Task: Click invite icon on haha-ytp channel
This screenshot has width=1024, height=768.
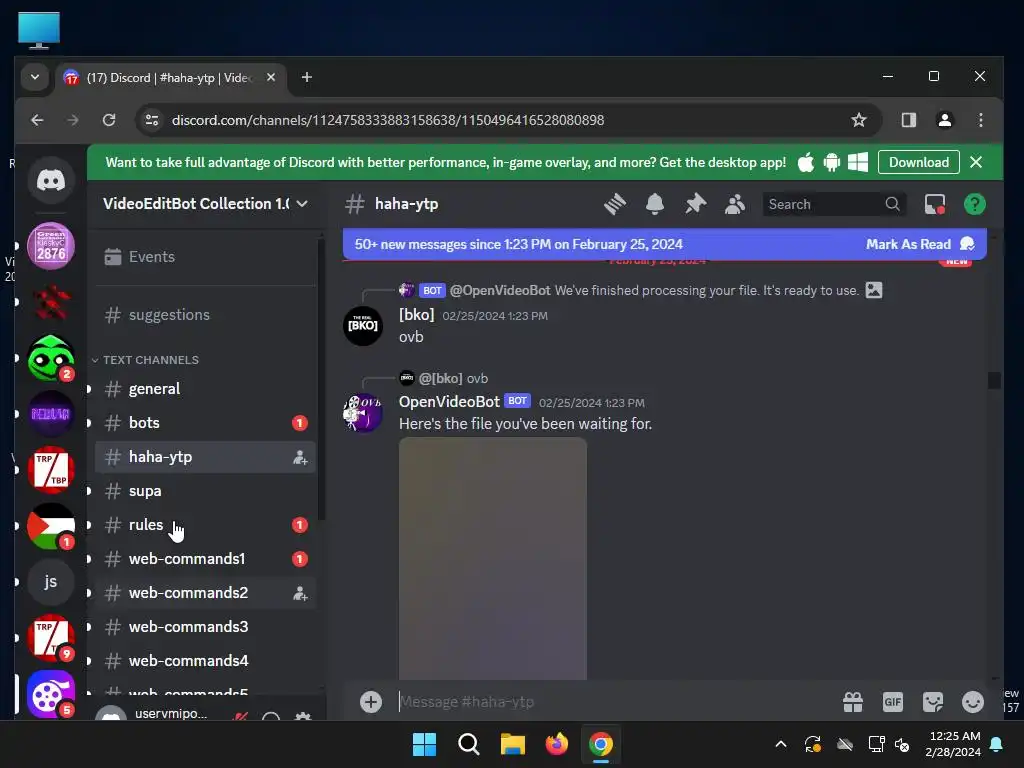Action: 300,457
